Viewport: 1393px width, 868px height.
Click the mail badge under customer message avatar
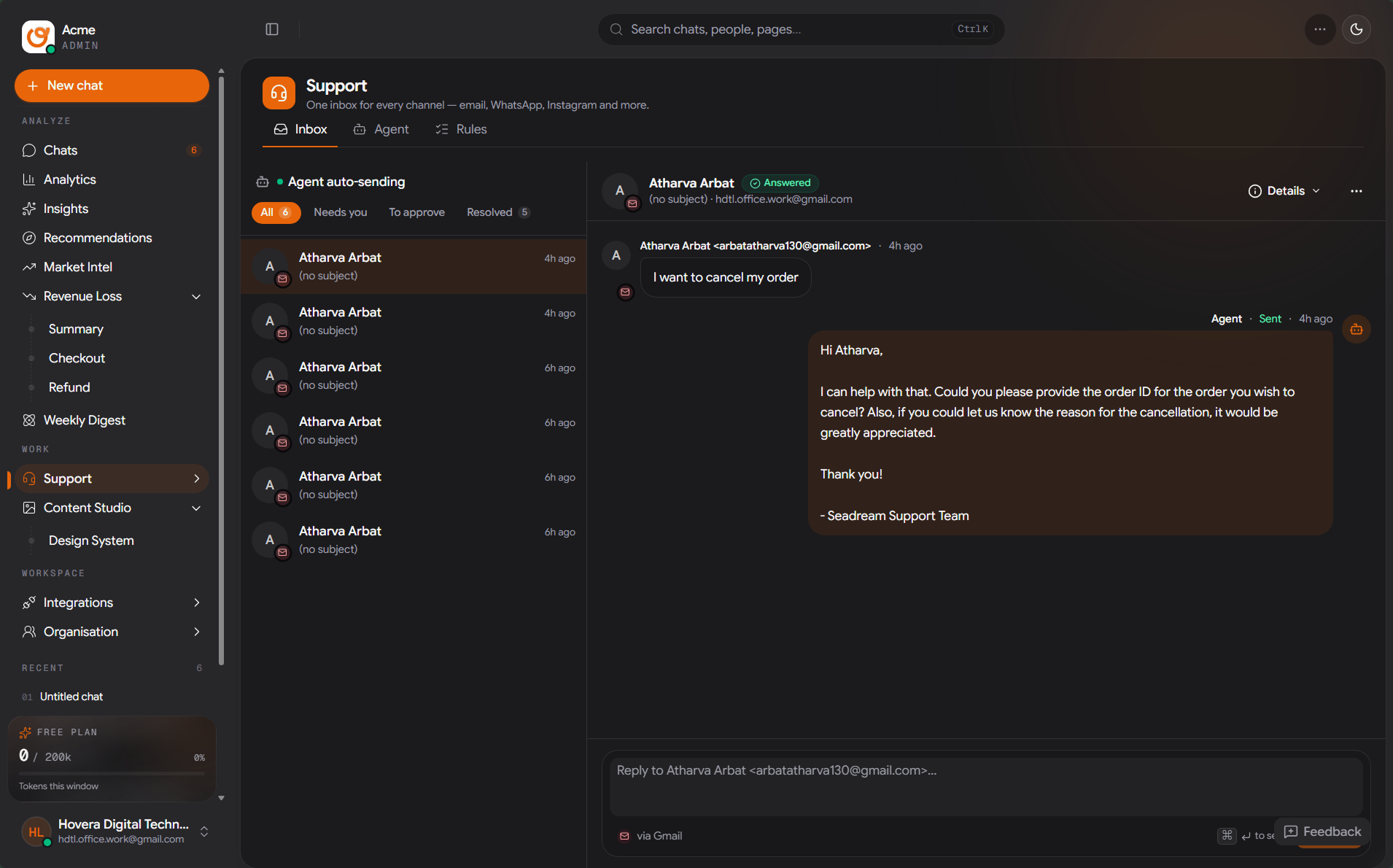[x=626, y=292]
